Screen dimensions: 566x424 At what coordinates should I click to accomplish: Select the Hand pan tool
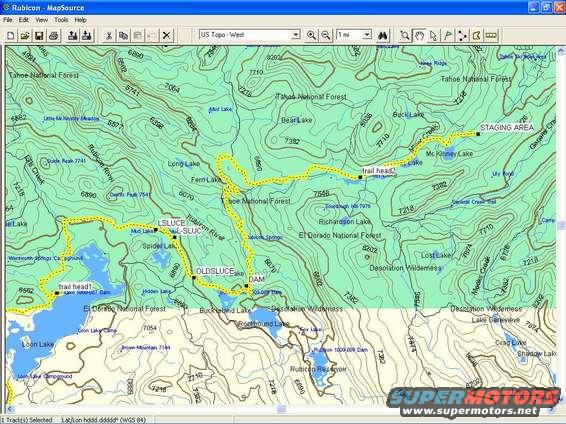click(x=419, y=35)
